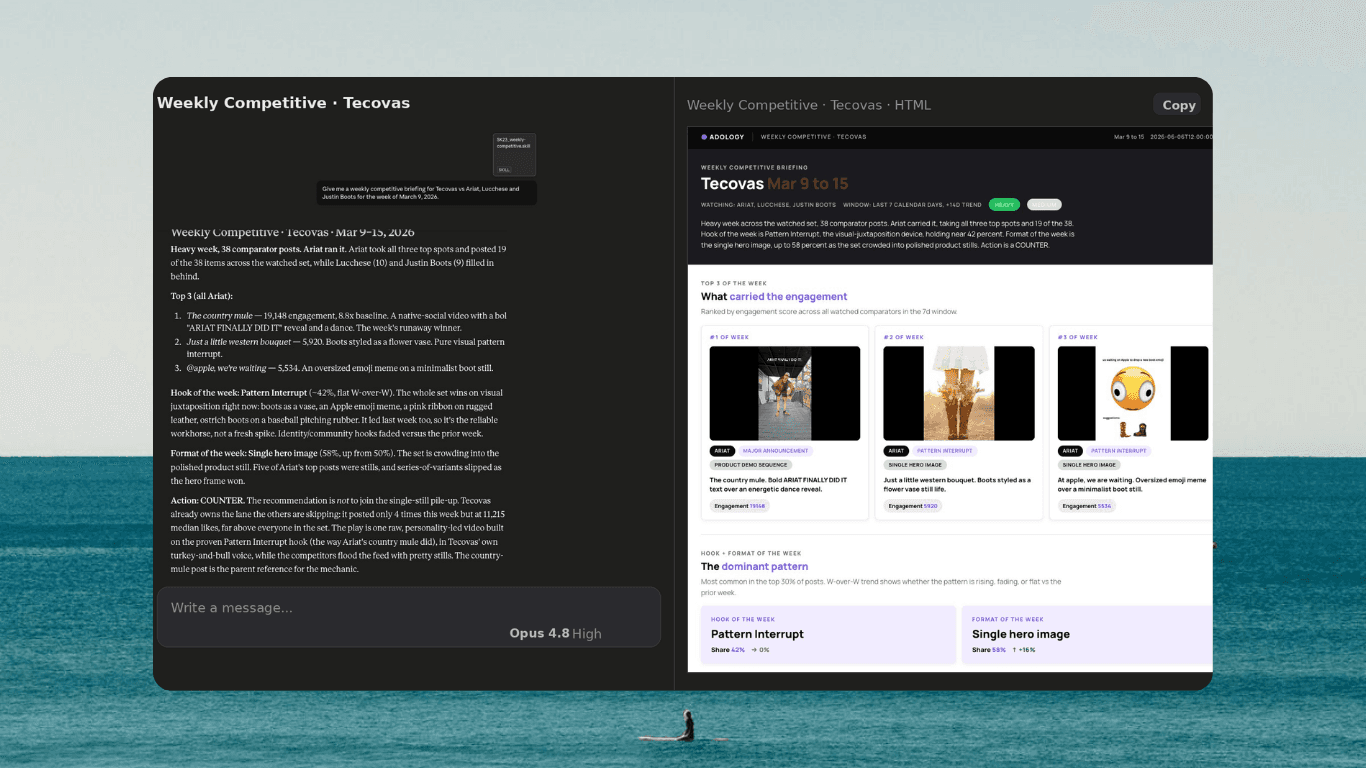Click PATTERN INTERRUPT tag on #3 card
Image resolution: width=1366 pixels, height=768 pixels.
click(1119, 451)
